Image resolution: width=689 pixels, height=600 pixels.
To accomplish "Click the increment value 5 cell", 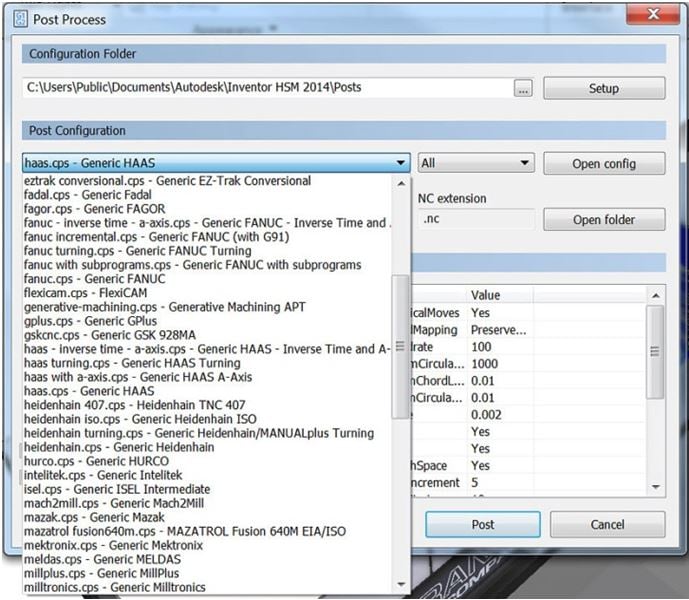I will tap(500, 483).
